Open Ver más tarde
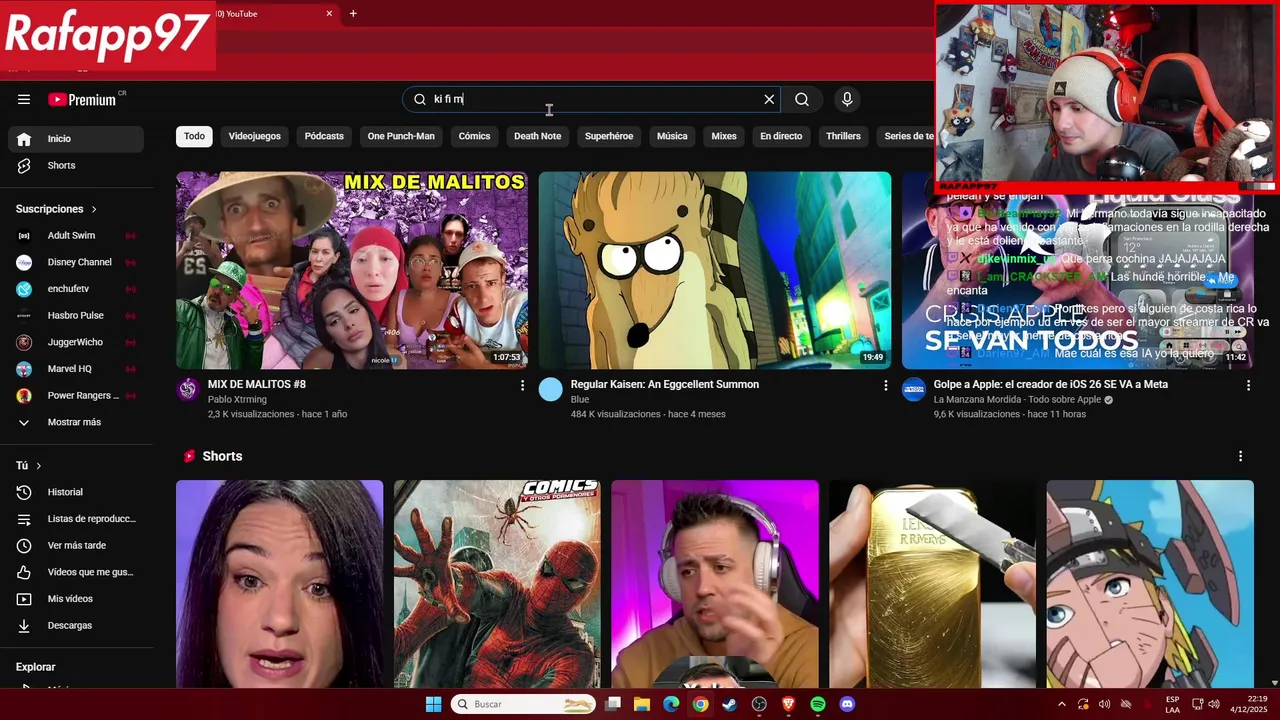 pyautogui.click(x=76, y=545)
